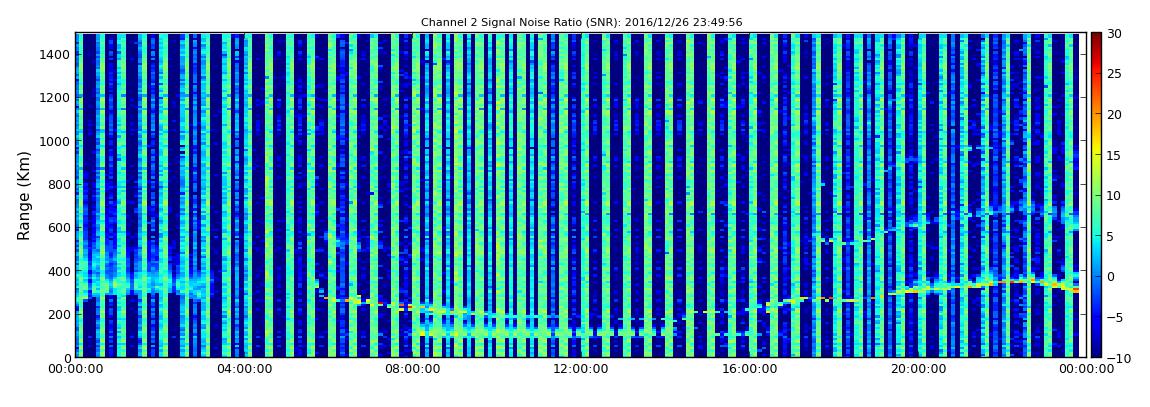
Task: Click the 08:00:00 time axis label
Action: 412,370
